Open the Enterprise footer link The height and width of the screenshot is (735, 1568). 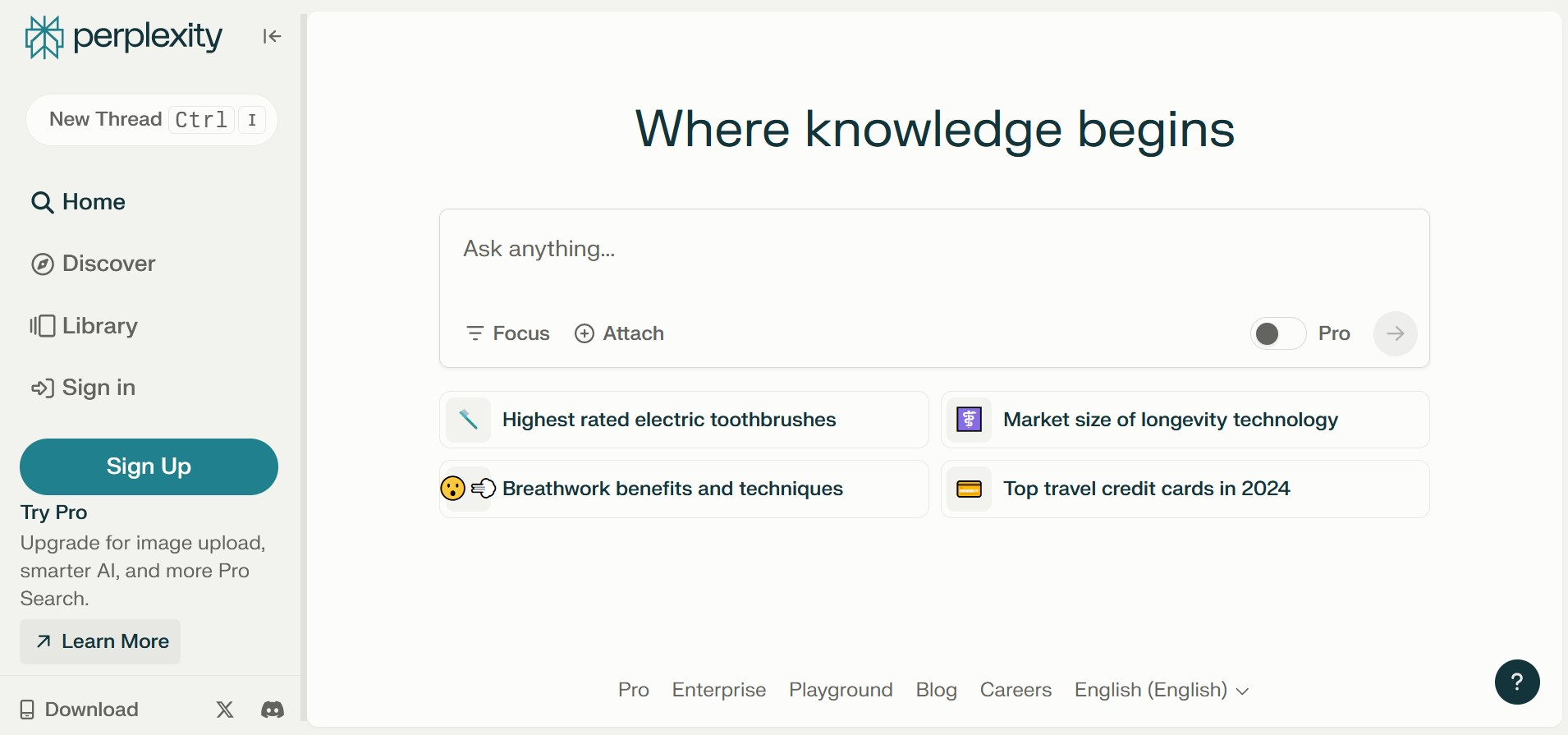[x=719, y=690]
